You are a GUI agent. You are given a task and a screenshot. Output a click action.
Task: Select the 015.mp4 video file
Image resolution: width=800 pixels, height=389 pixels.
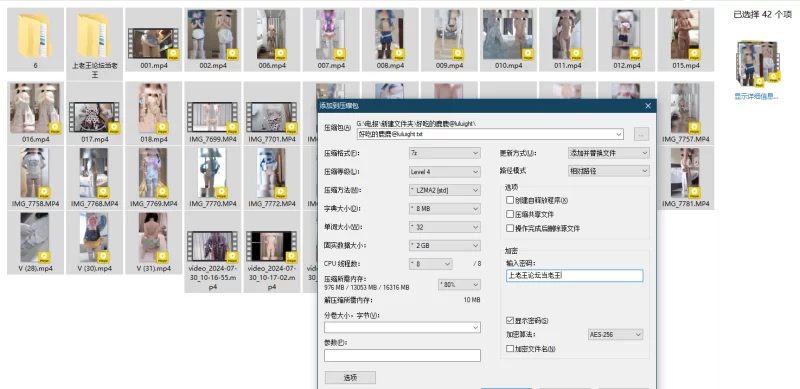click(x=686, y=39)
